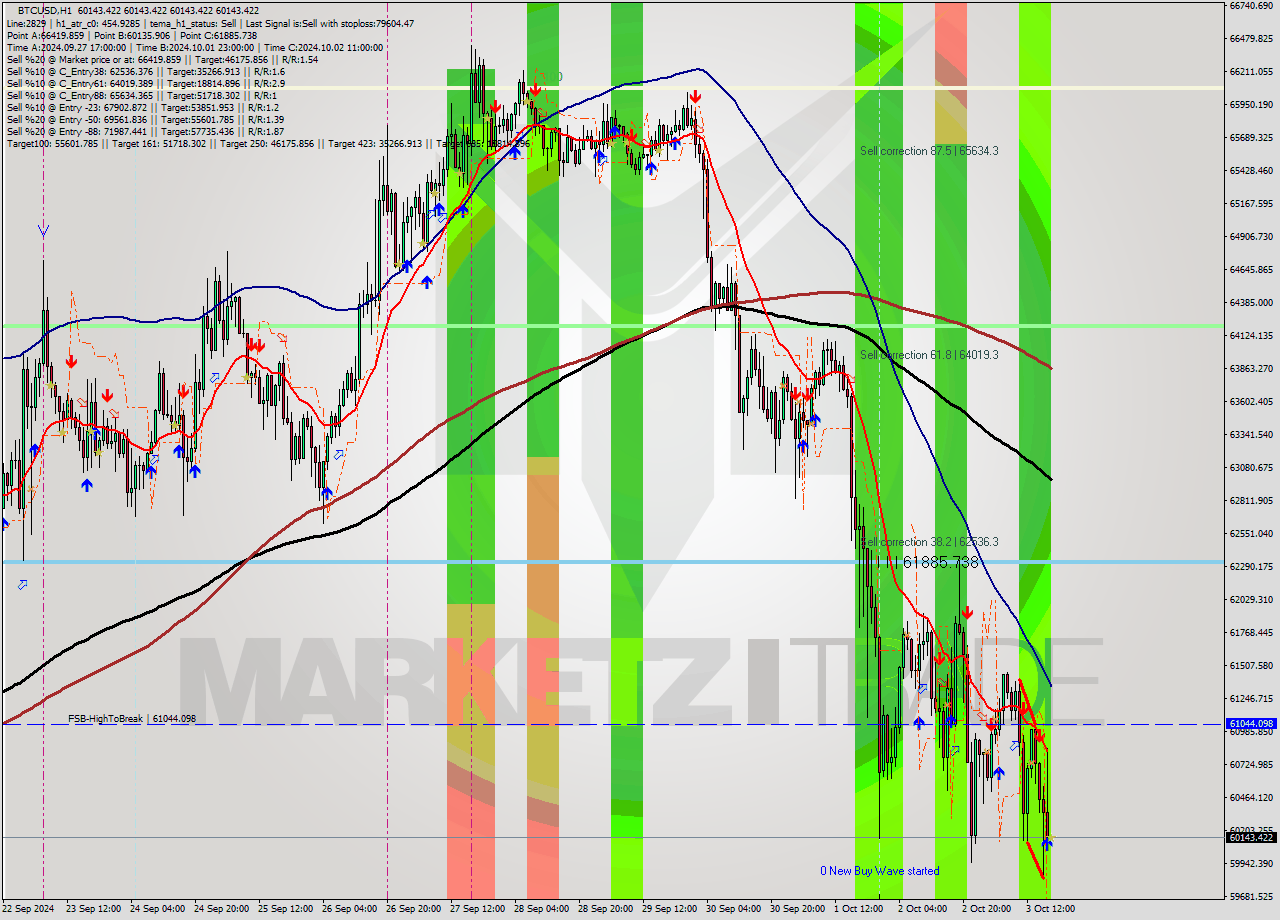Screen dimensions: 1280x920
Task: Click the '29 Sep 12:00' time axis label
Action: pyautogui.click(x=670, y=909)
